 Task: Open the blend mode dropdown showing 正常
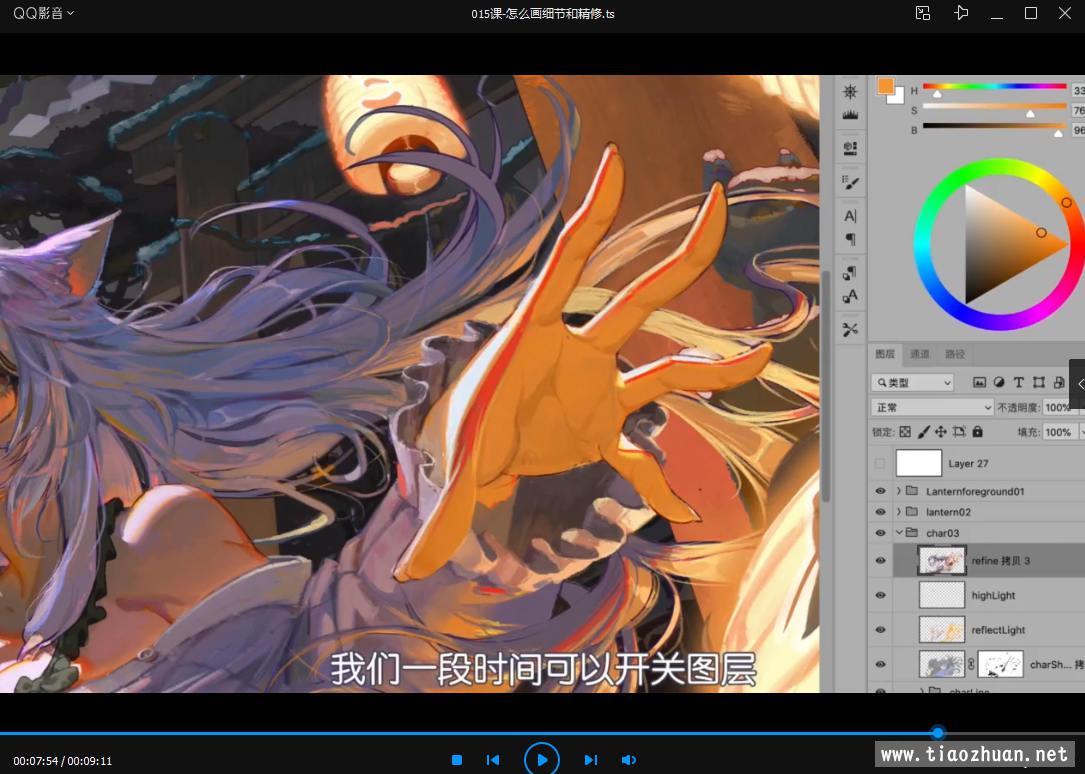(932, 407)
